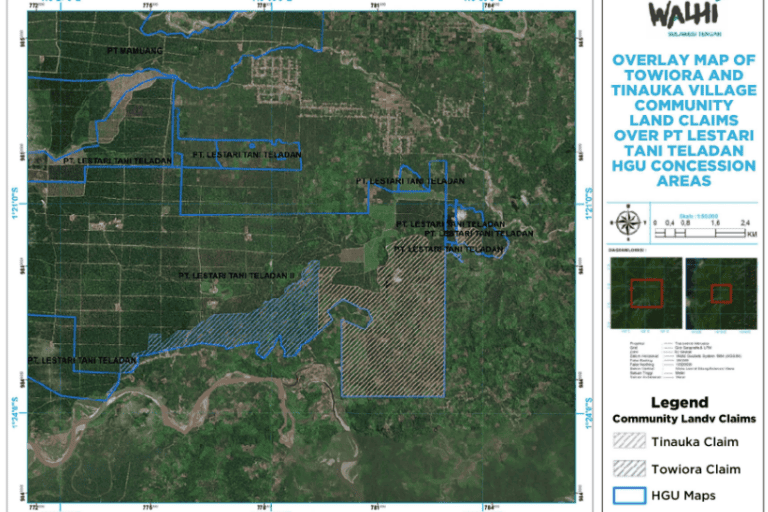This screenshot has height=512, width=768.
Task: Click the PT Lestari Tani Teladan II label
Action: pos(238,274)
